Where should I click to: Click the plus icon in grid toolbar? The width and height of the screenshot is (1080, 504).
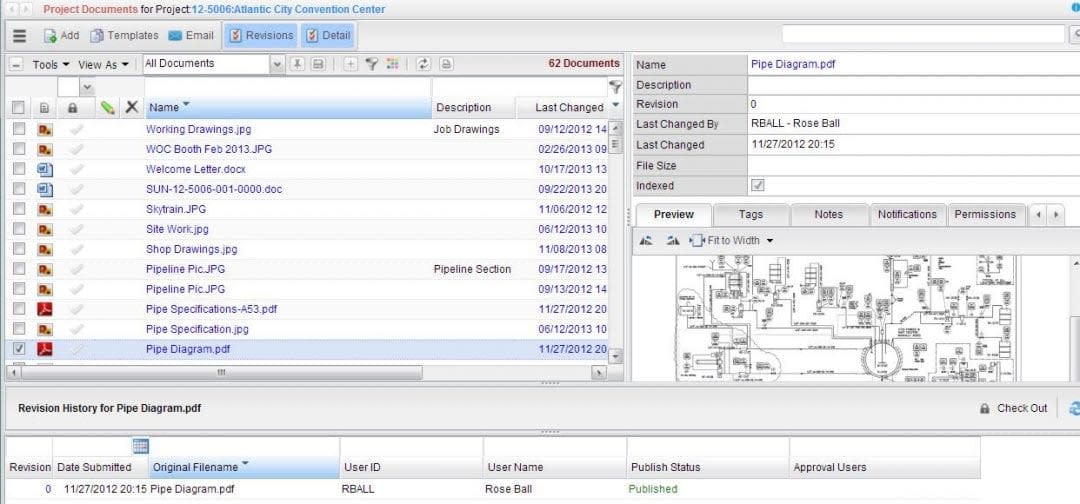351,64
